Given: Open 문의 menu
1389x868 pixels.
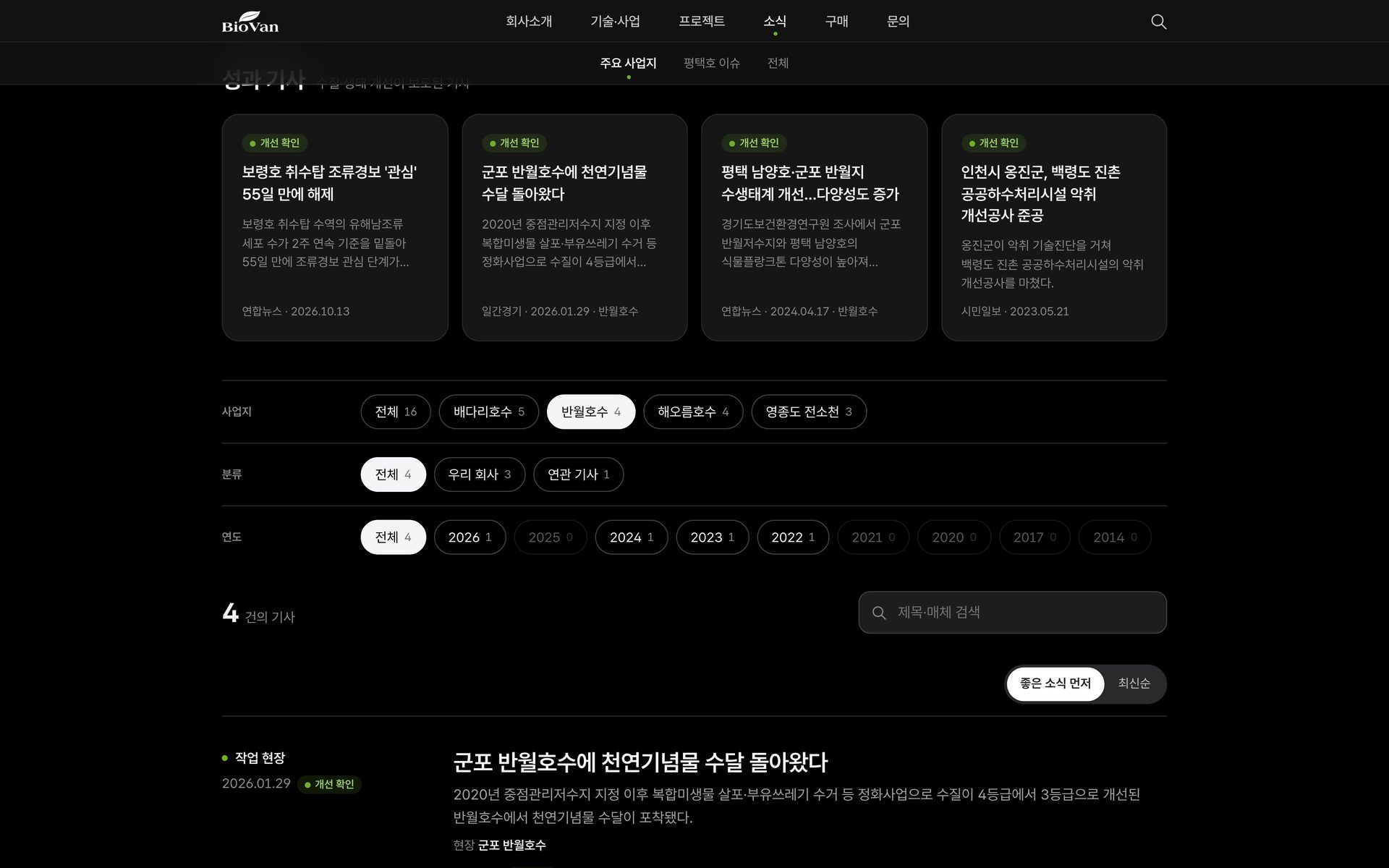Looking at the screenshot, I should tap(898, 22).
